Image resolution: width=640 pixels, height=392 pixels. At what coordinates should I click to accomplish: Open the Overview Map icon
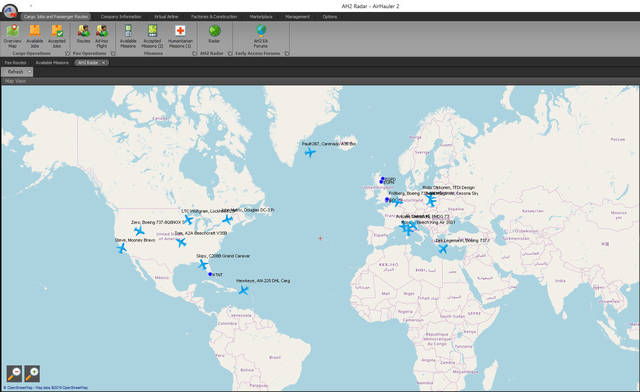click(x=13, y=36)
